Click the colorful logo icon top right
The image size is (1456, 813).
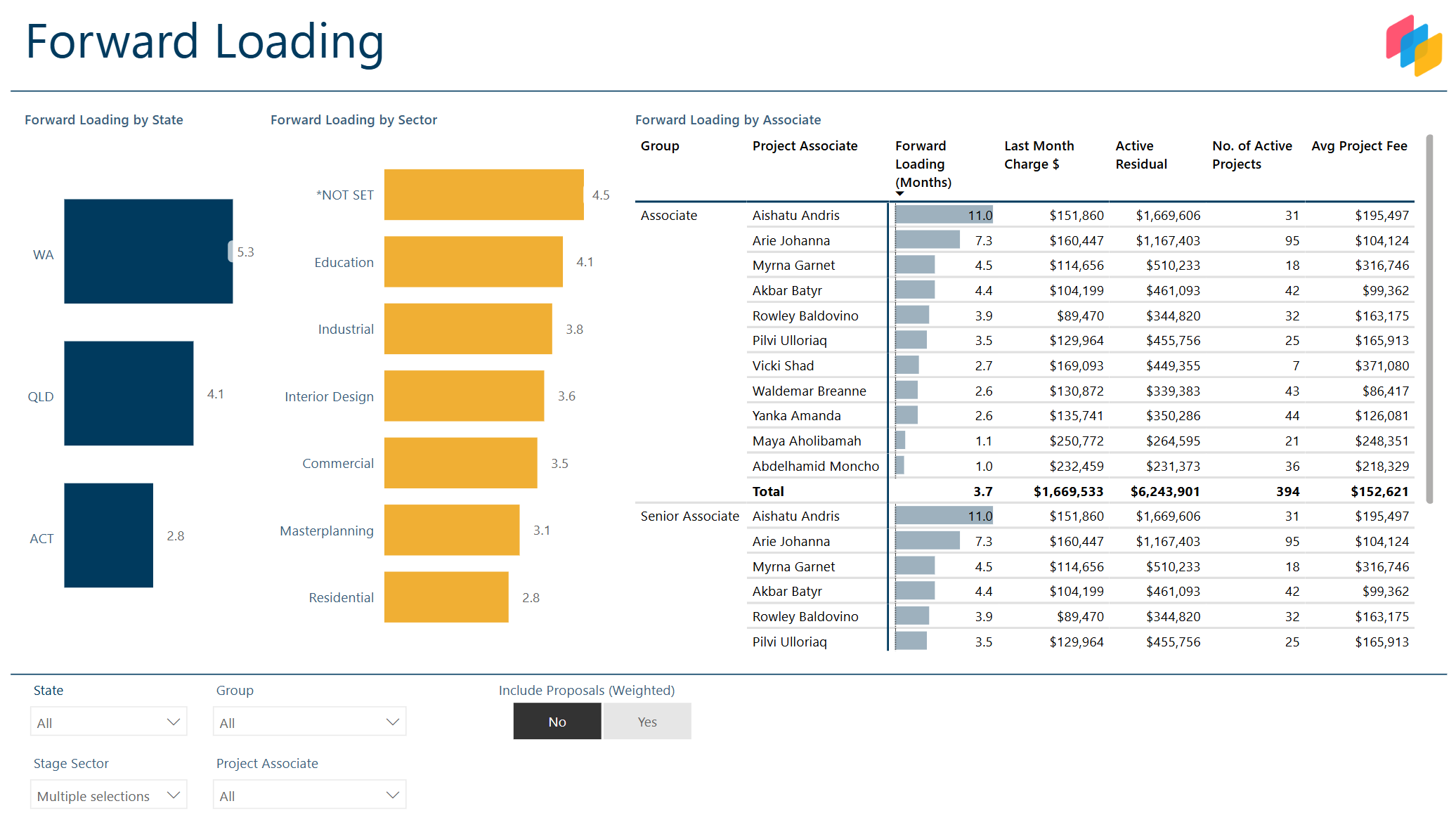tap(1414, 45)
